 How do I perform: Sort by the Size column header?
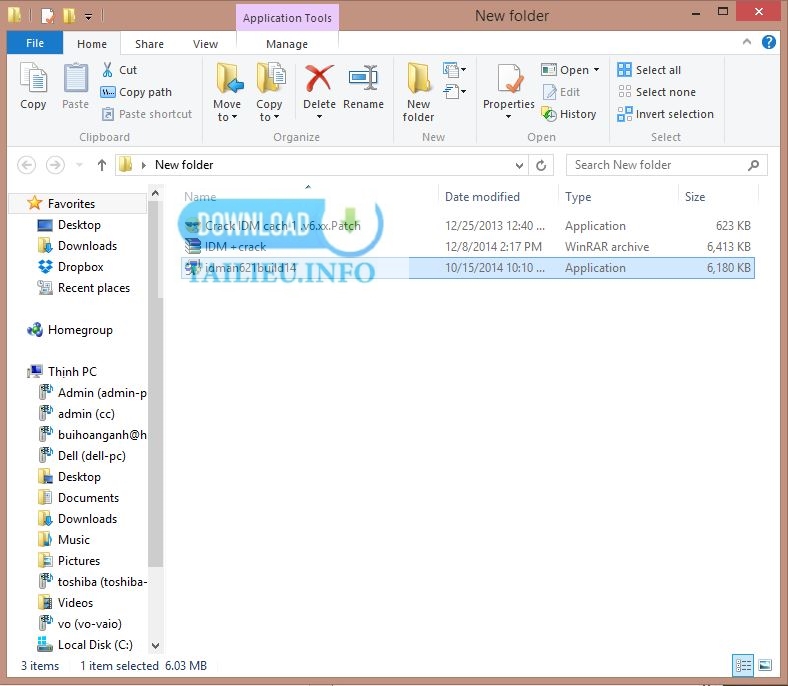pyautogui.click(x=695, y=197)
